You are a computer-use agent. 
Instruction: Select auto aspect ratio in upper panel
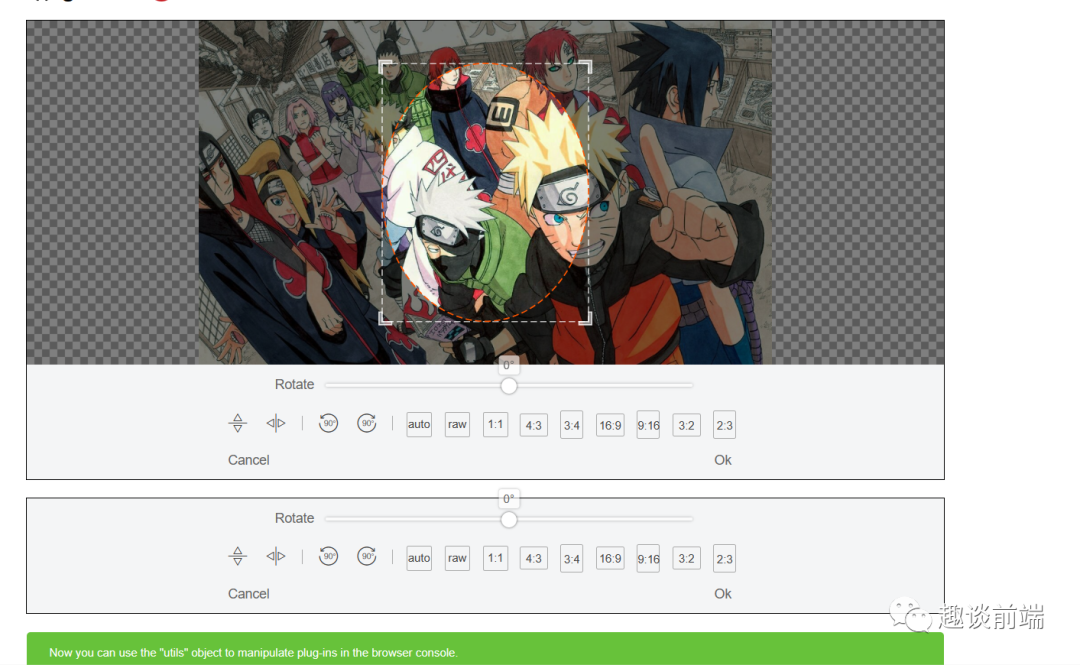419,424
